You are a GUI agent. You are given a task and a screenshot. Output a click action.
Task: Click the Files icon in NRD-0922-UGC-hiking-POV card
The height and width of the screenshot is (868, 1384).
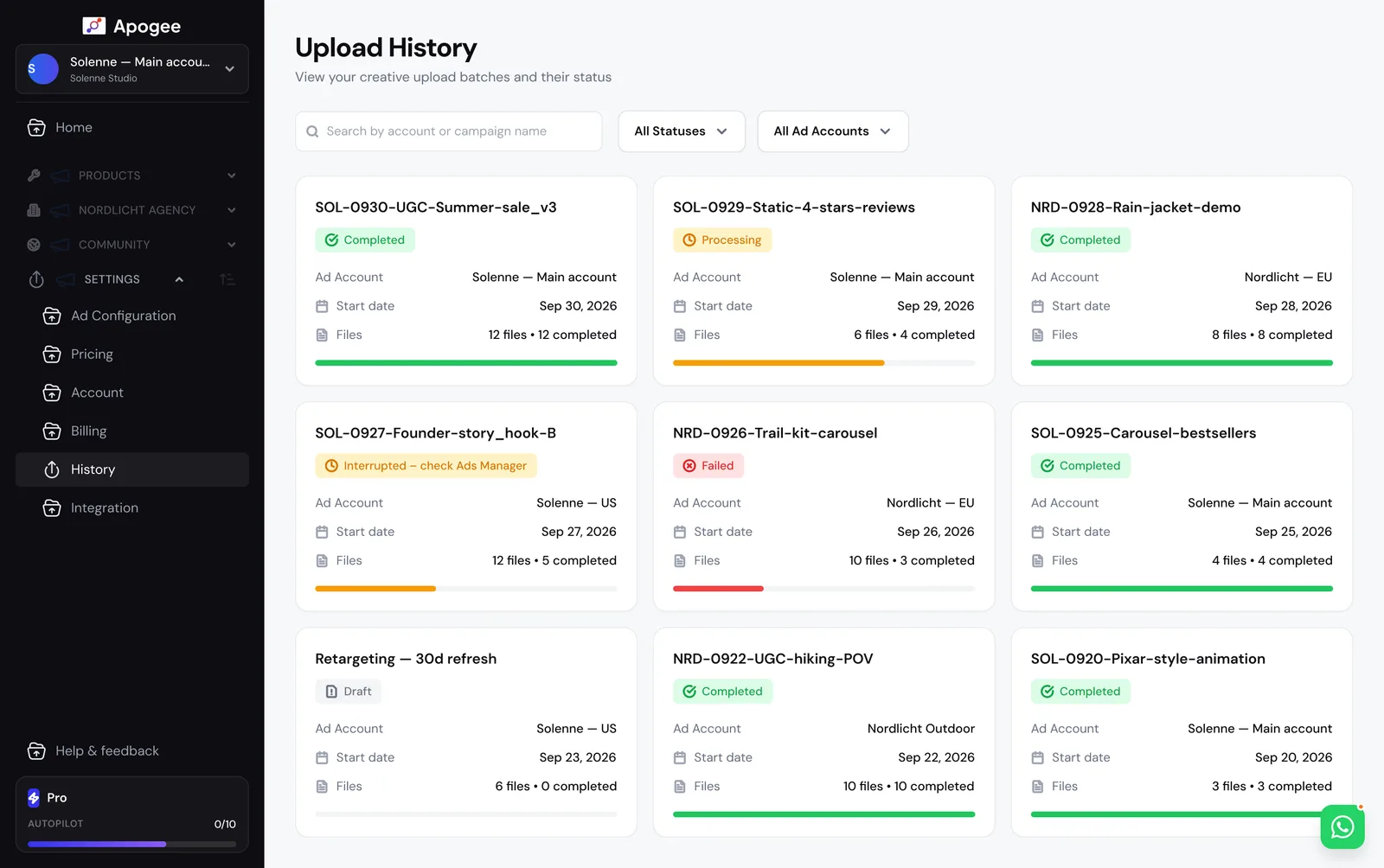(x=680, y=787)
